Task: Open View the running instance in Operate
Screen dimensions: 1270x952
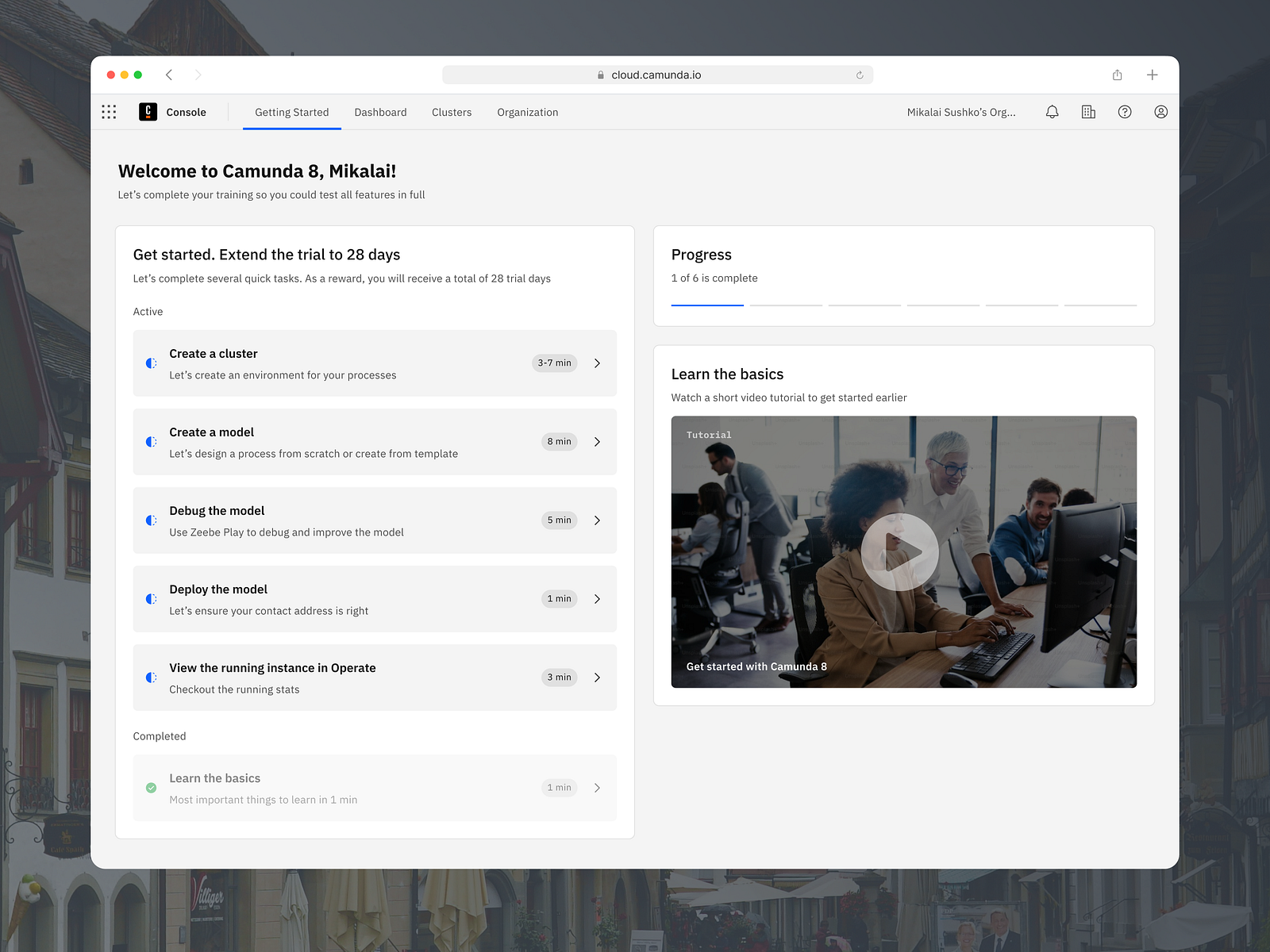Action: coord(375,678)
